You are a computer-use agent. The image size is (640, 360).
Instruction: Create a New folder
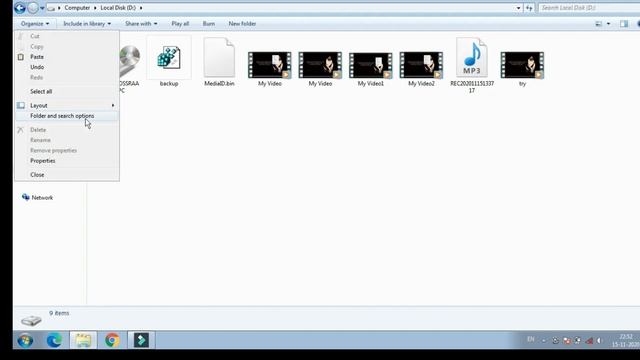point(242,24)
